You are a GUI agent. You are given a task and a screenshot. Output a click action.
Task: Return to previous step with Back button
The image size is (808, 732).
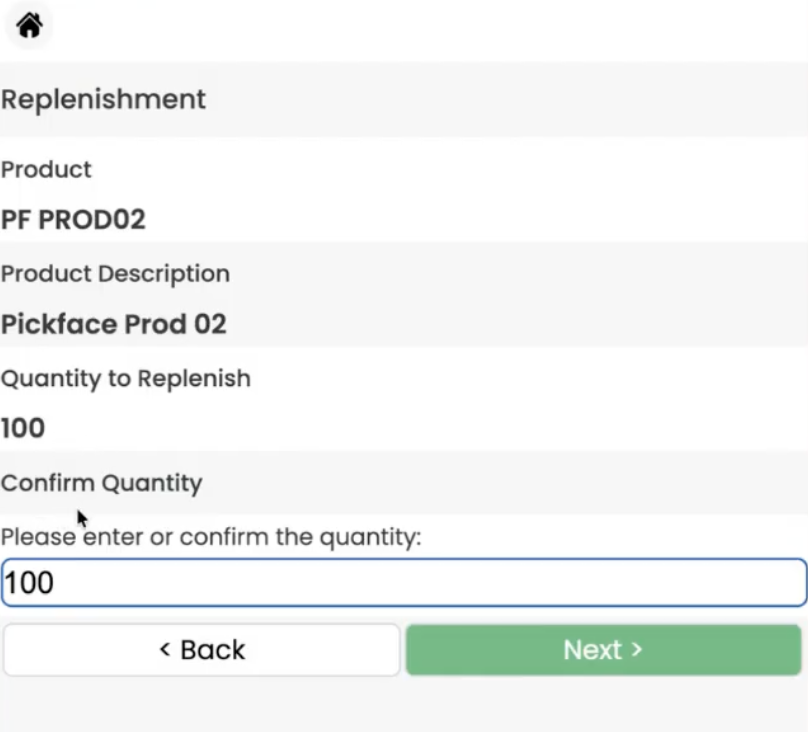(x=201, y=650)
